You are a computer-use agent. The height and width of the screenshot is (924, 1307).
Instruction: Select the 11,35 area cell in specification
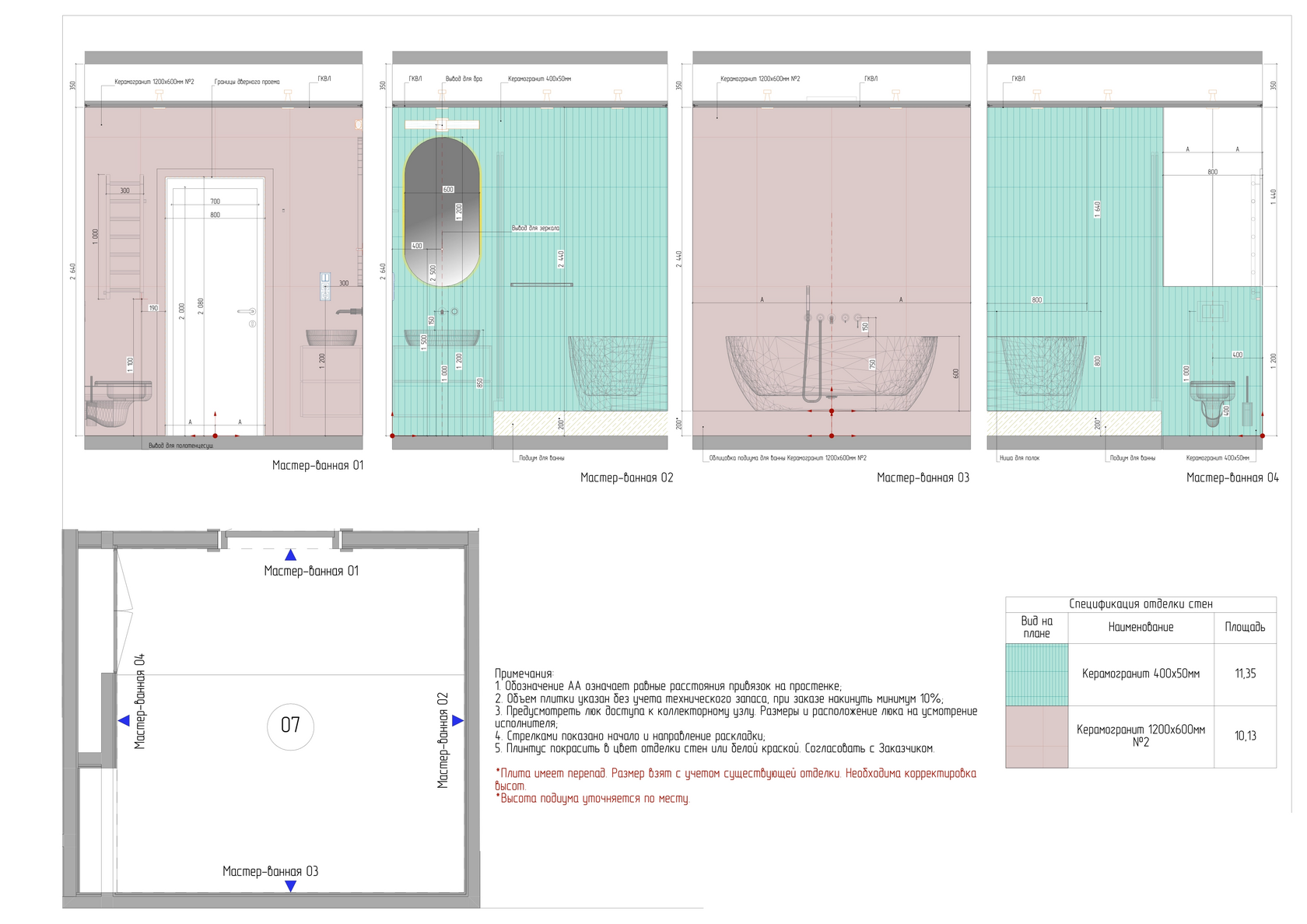1245,674
